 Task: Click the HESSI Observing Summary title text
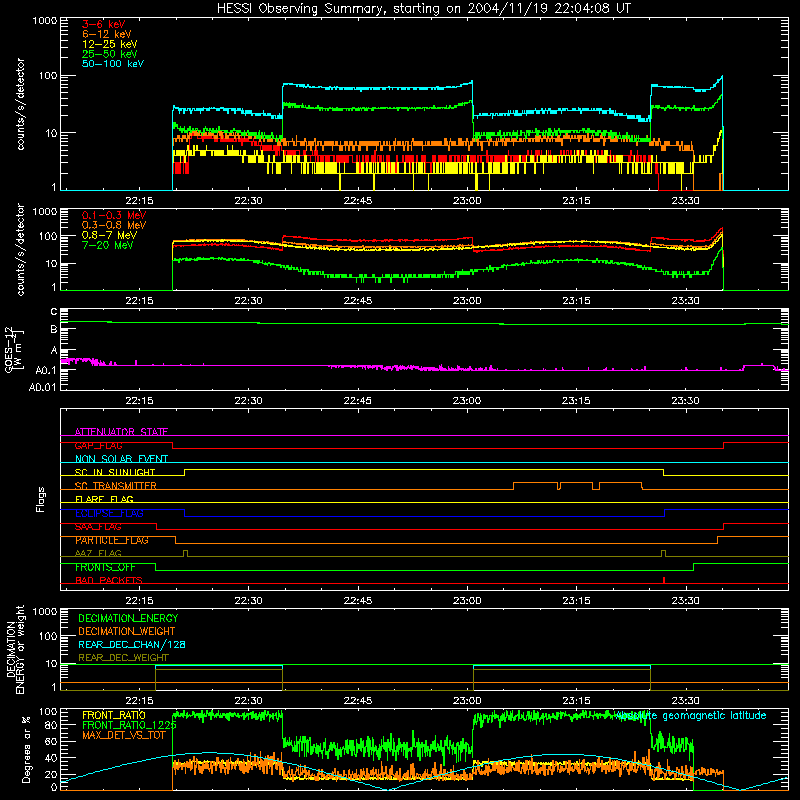423,8
